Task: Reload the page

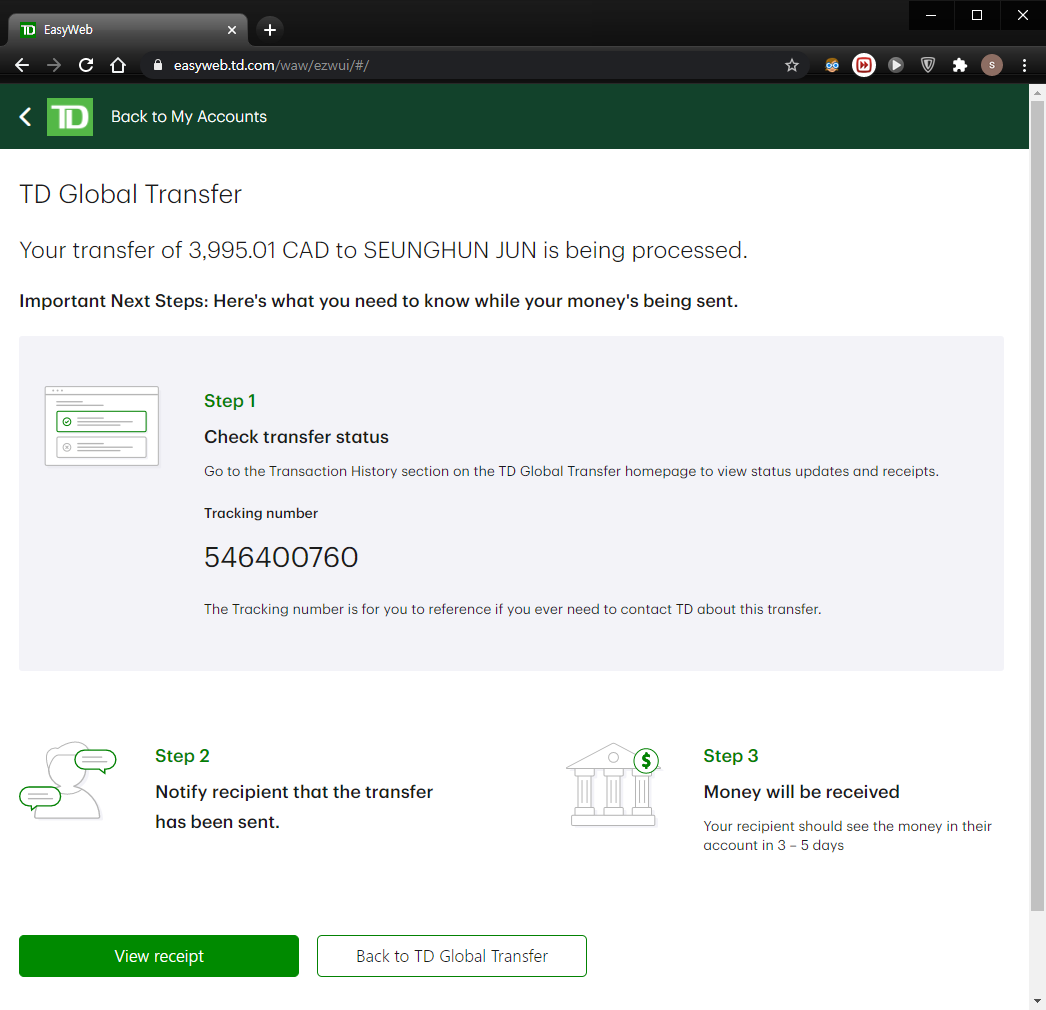Action: pos(86,65)
